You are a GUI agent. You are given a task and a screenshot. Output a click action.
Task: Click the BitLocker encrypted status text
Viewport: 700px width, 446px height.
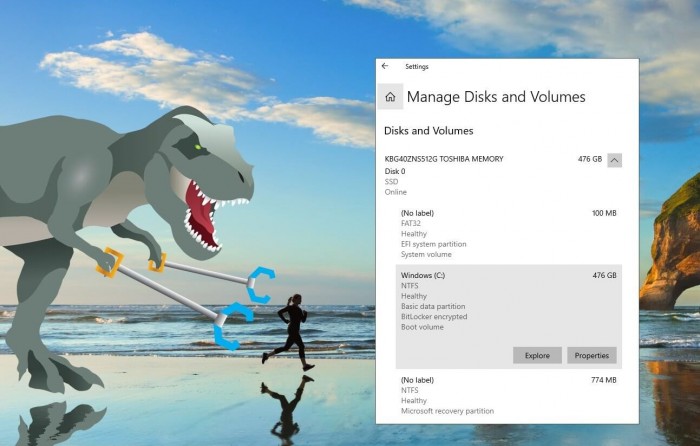(434, 317)
